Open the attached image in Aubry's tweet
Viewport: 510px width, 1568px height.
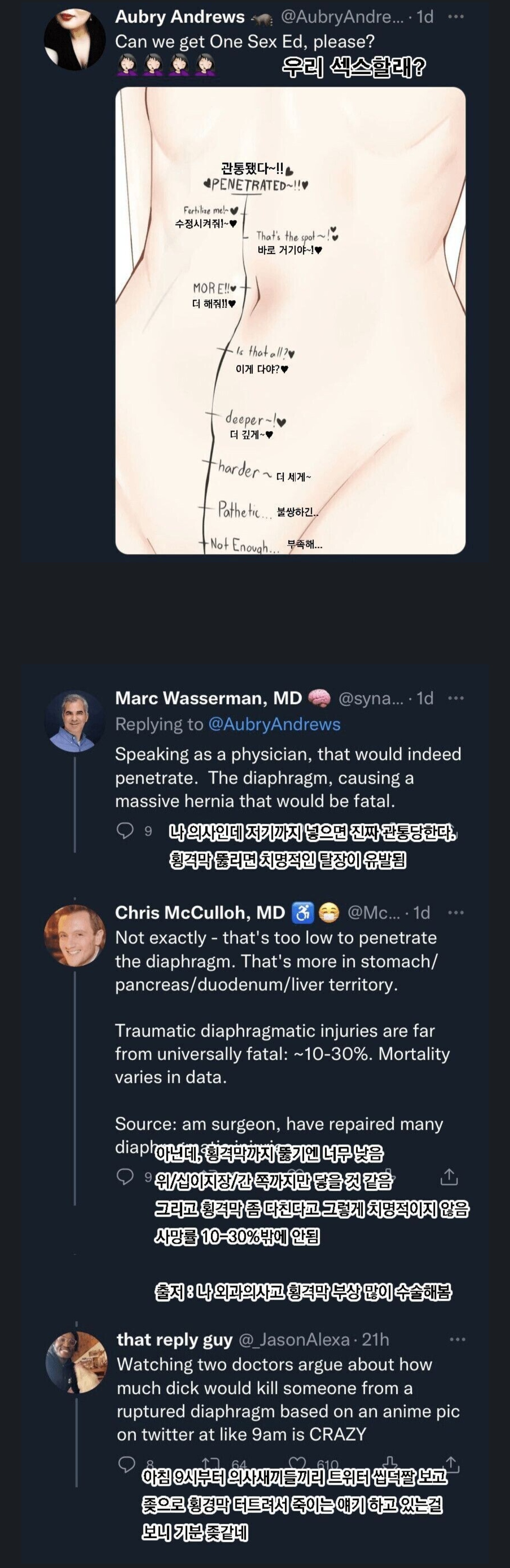(290, 320)
